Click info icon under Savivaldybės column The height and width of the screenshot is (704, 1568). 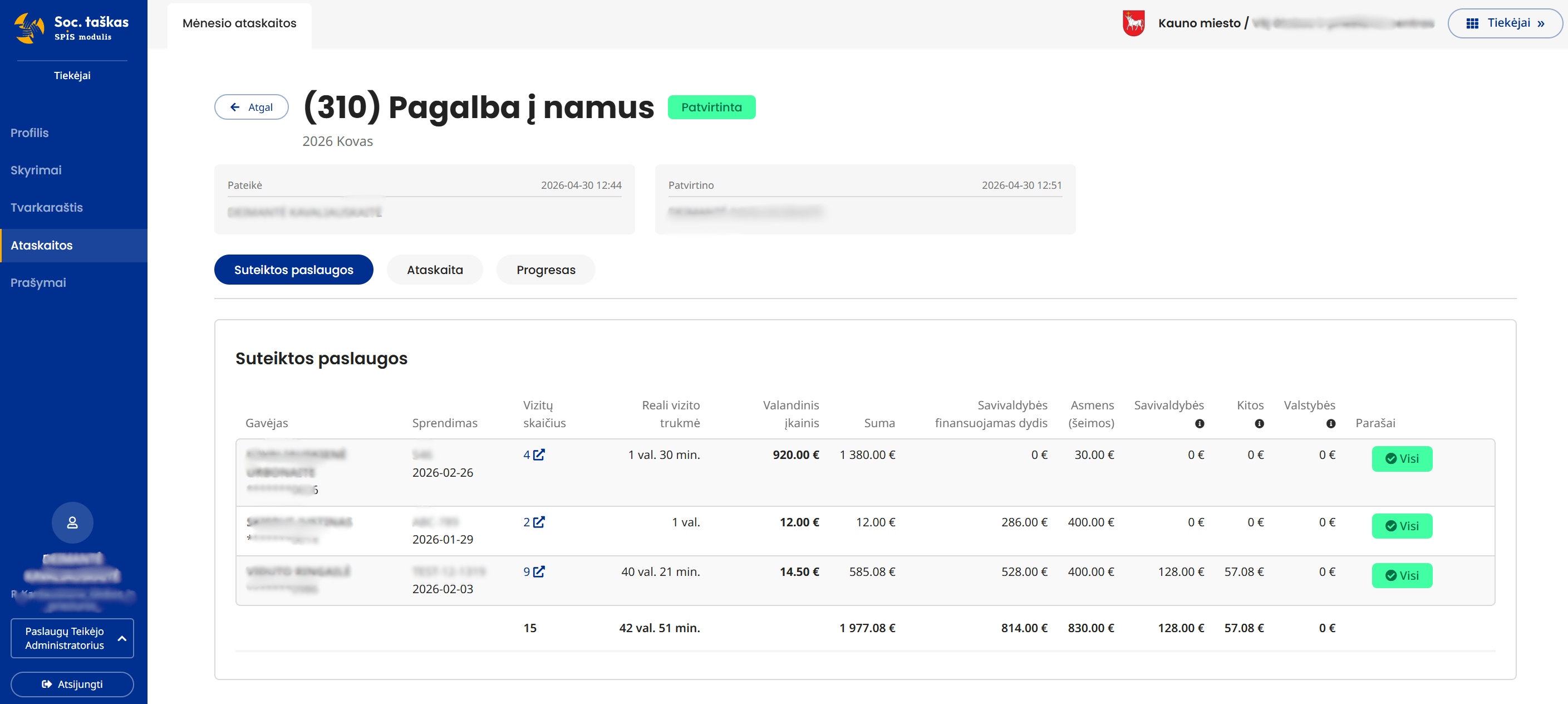1199,423
